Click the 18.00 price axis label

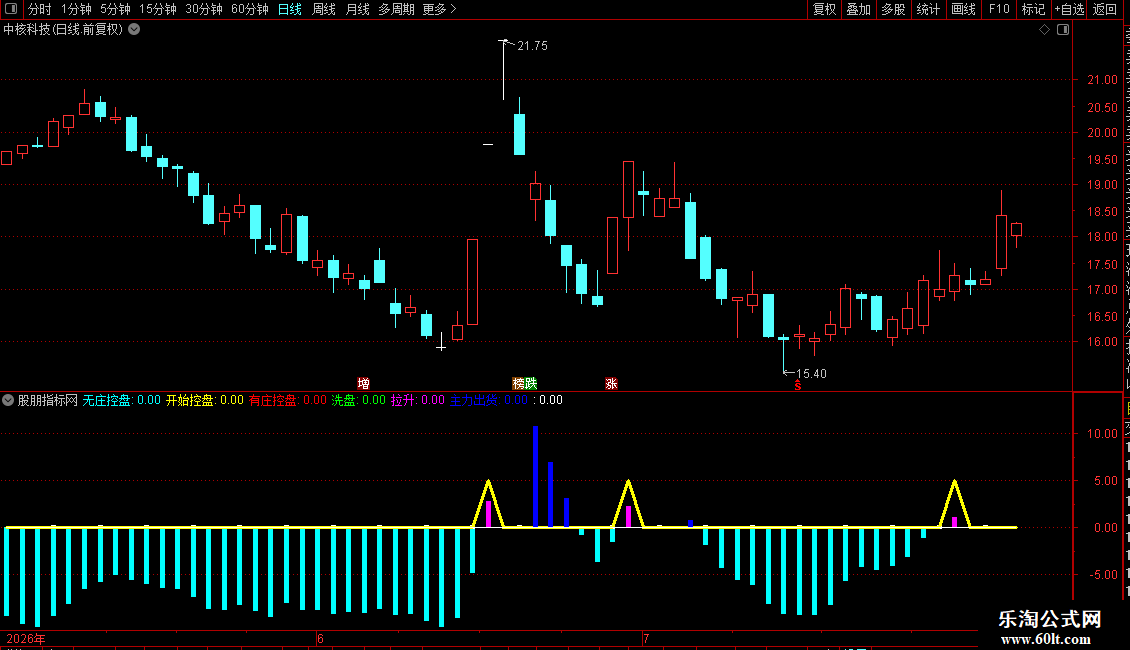pos(1103,237)
